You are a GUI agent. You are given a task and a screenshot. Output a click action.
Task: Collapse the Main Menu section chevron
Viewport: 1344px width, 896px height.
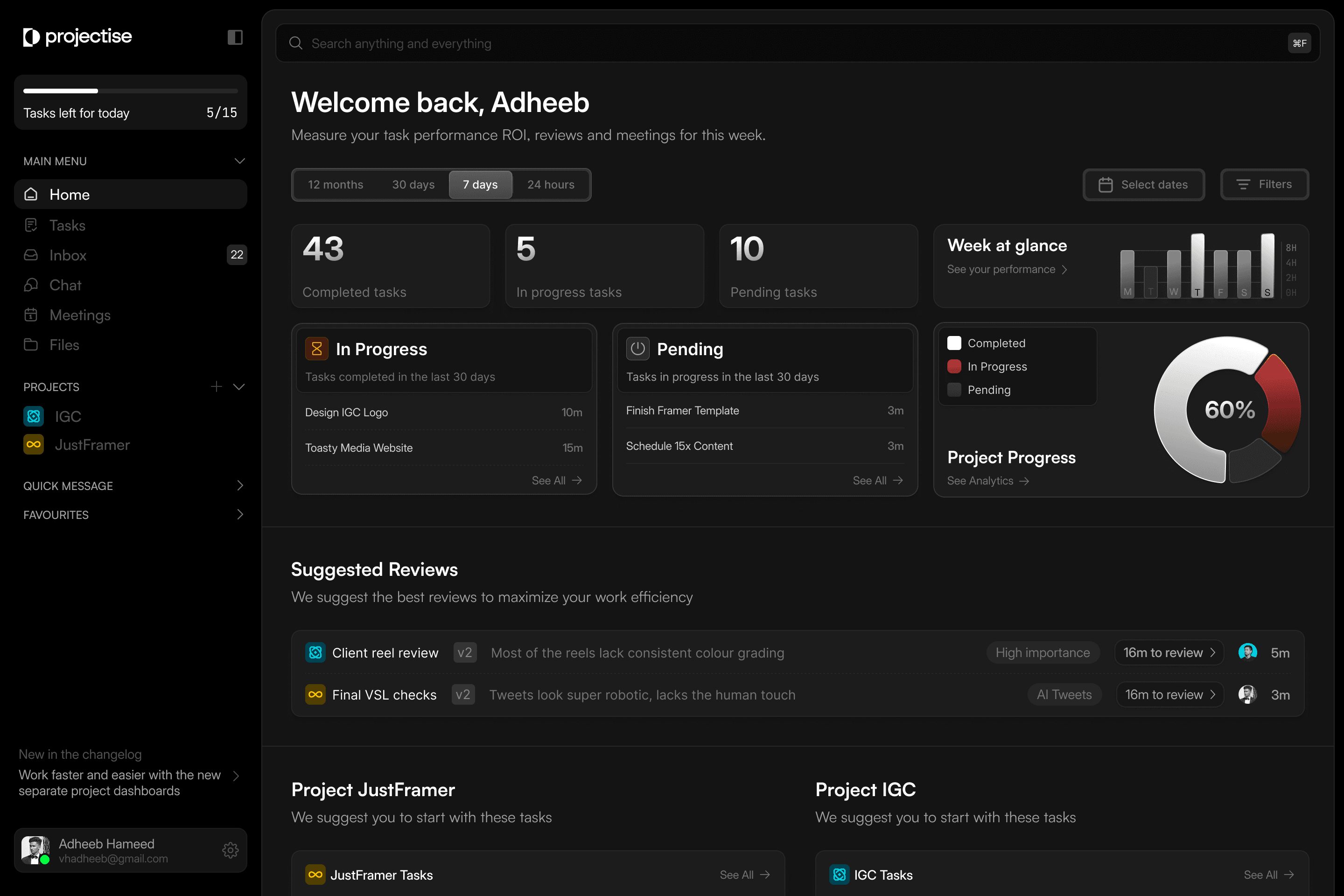tap(239, 161)
